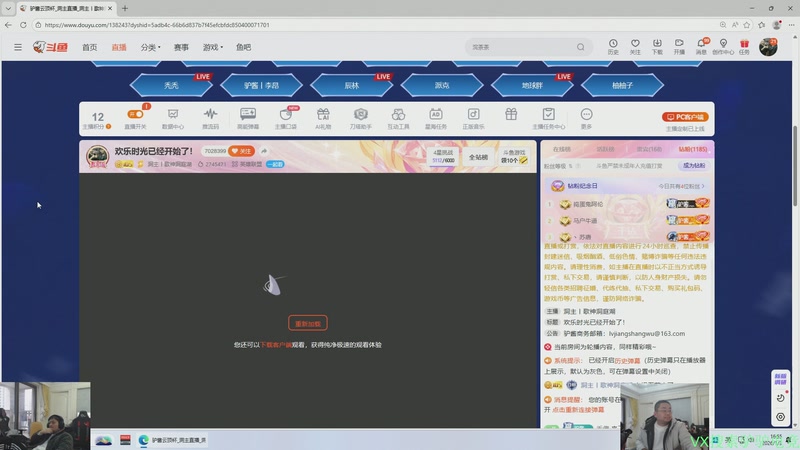The width and height of the screenshot is (800, 450).
Task: Open 互动工具 interactive tools
Action: 398,119
